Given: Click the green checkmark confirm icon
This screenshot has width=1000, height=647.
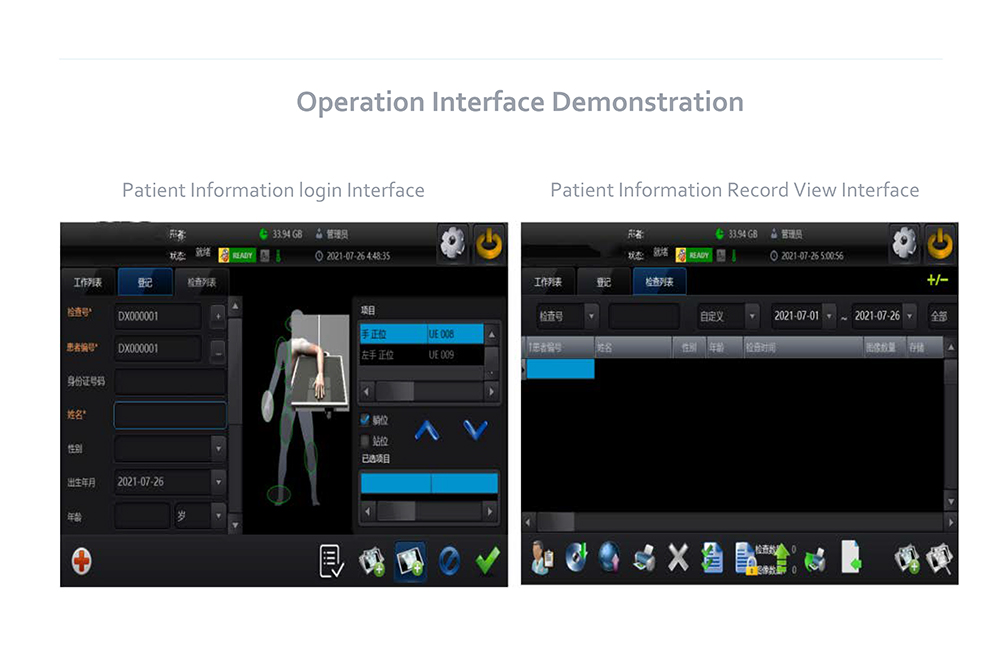Looking at the screenshot, I should (487, 561).
